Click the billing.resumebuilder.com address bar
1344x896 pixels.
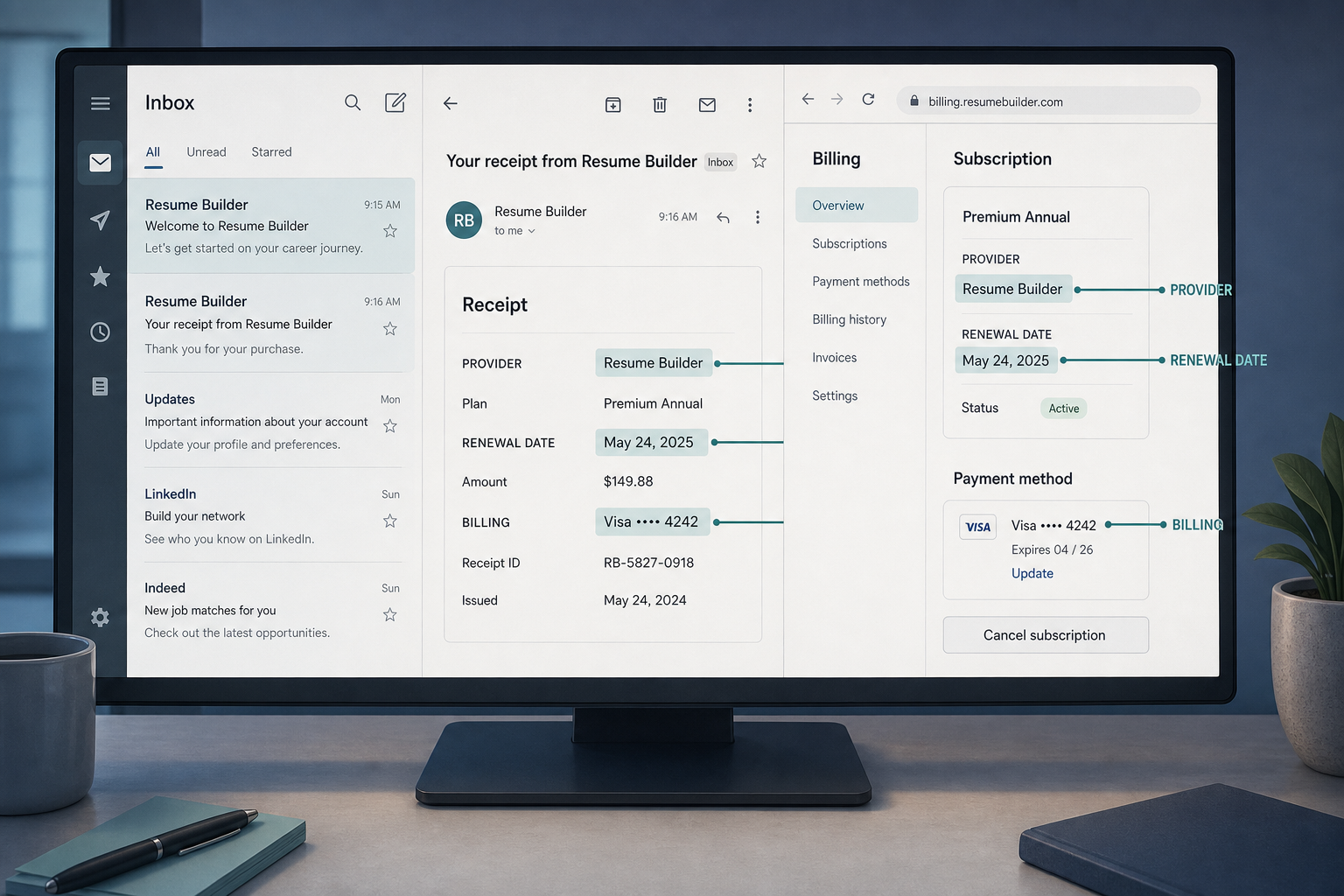[1049, 101]
